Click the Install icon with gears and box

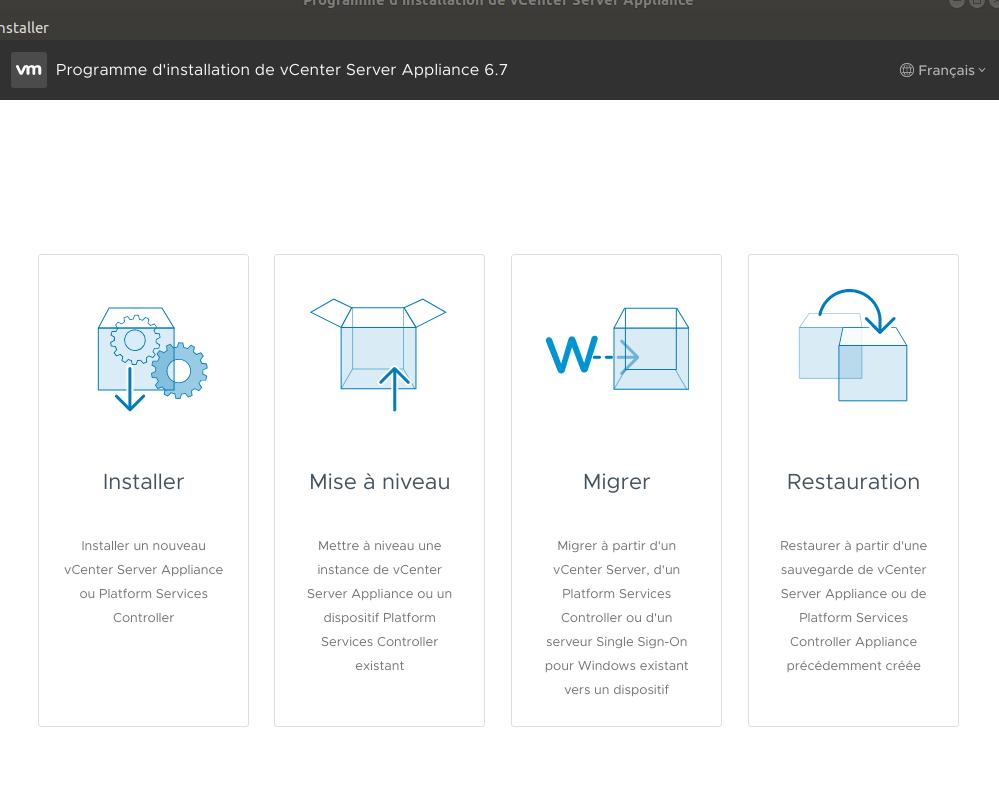pos(153,359)
